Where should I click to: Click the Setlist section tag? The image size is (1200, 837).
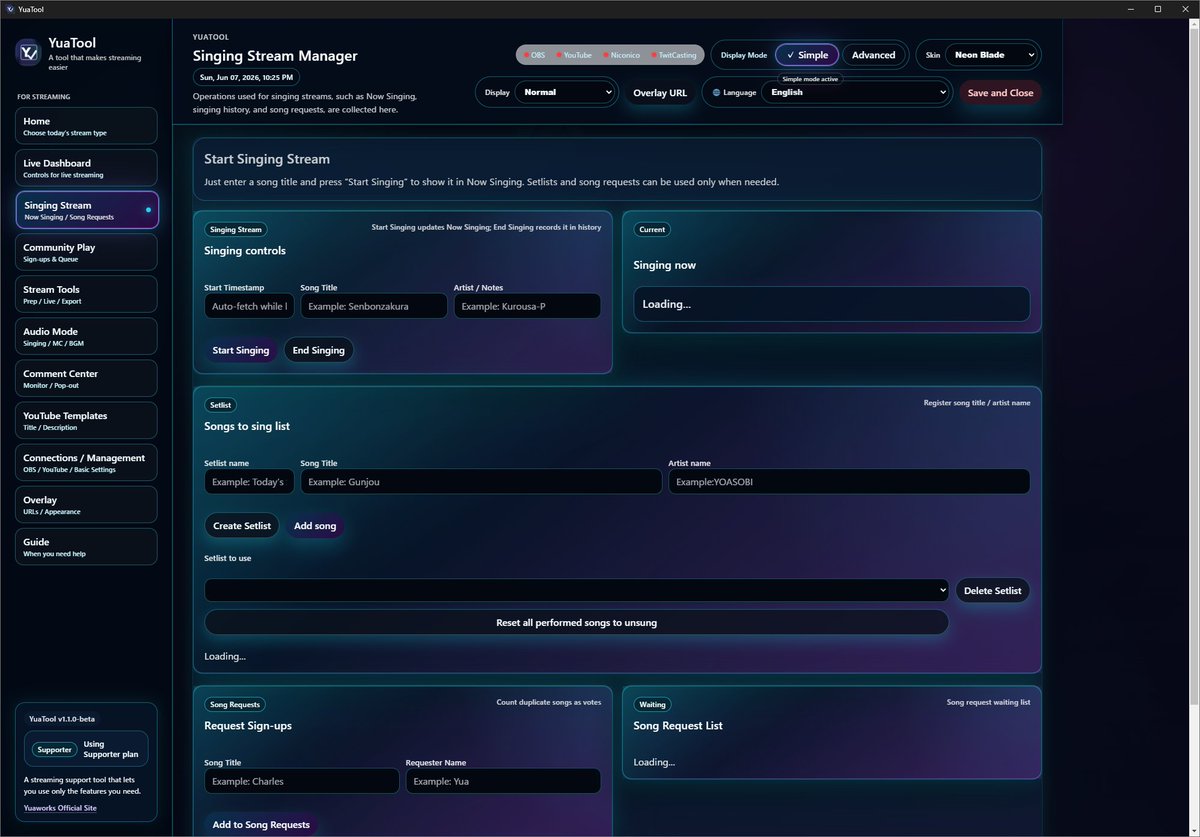(221, 405)
